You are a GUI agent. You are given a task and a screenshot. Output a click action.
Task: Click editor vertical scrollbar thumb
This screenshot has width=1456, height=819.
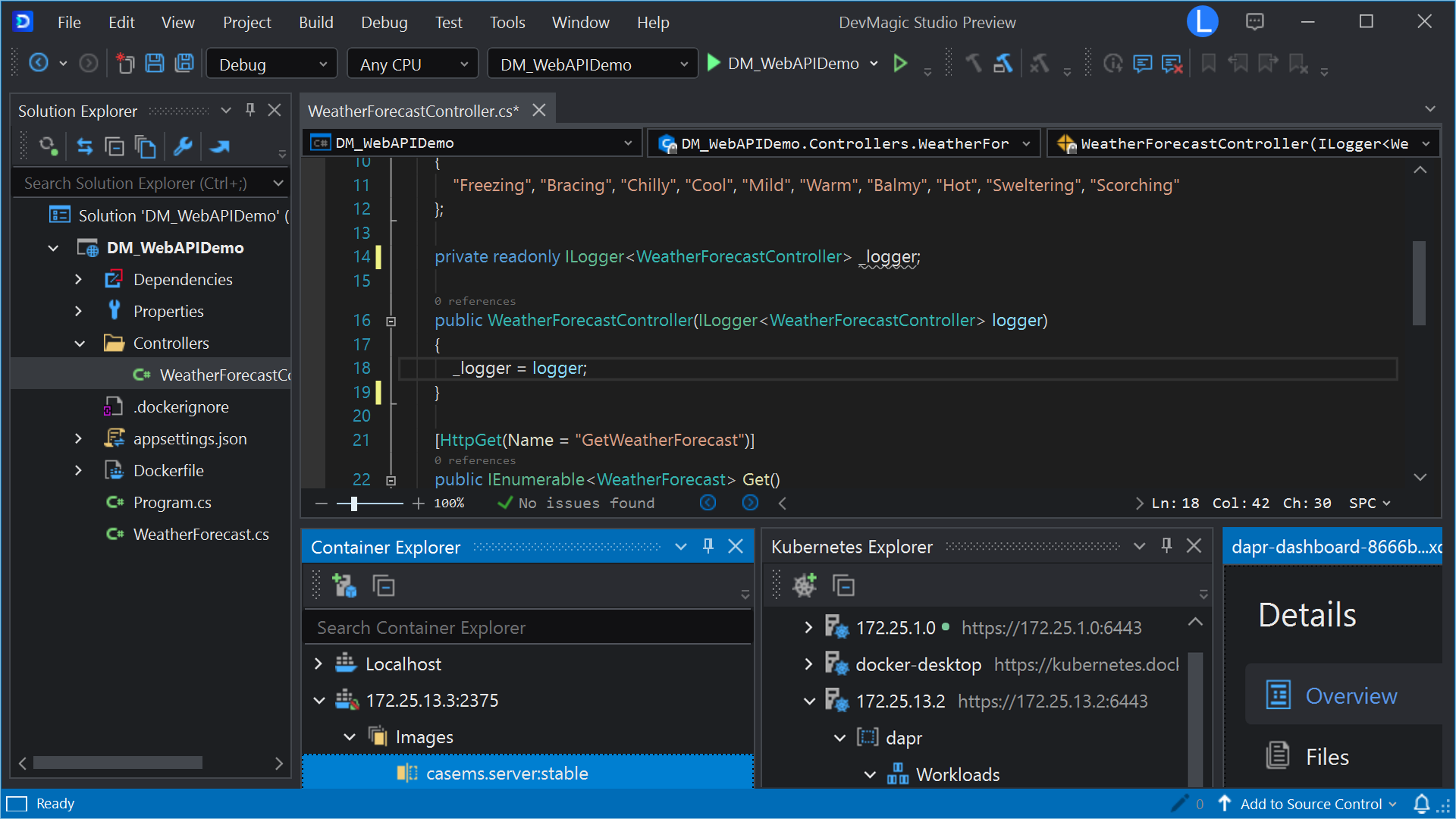[x=1420, y=283]
